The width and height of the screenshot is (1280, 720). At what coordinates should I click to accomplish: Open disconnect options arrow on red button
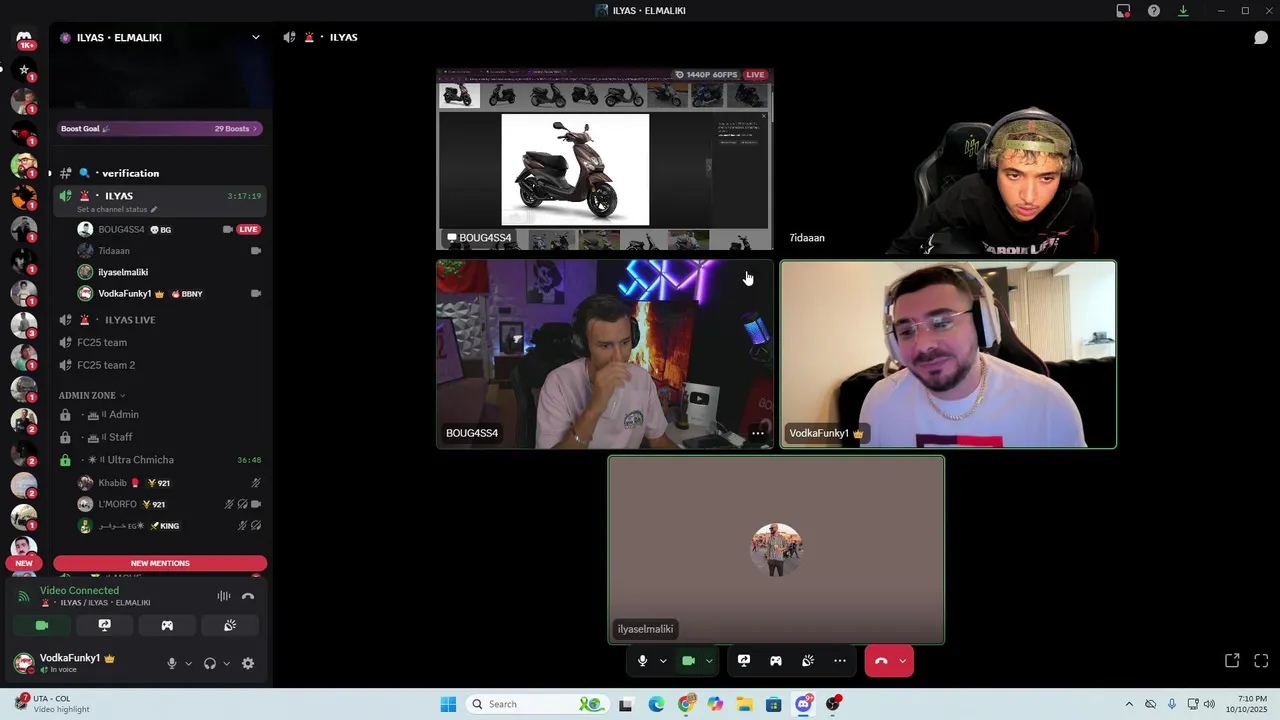[903, 660]
